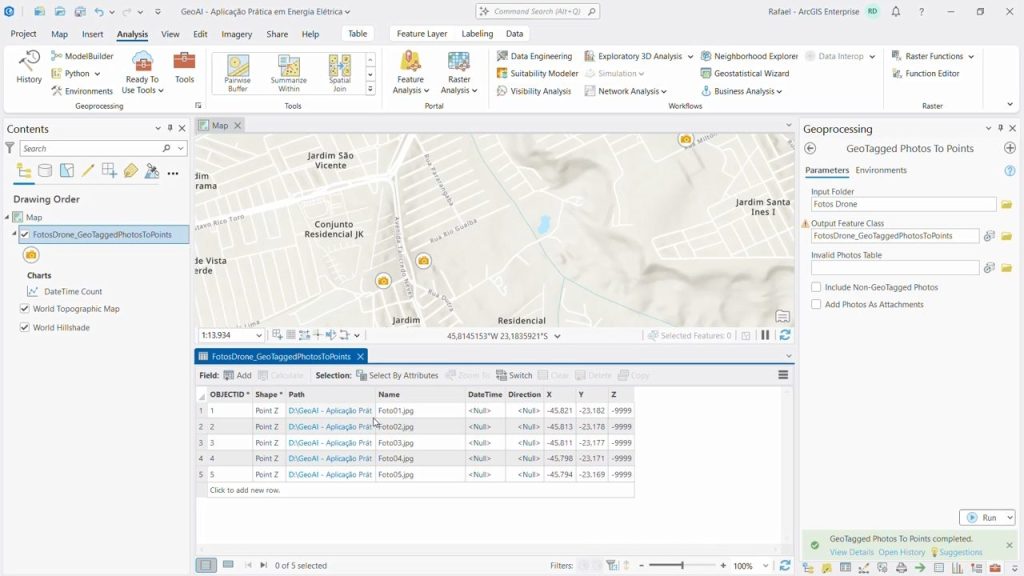
Task: Show selected records view toggle
Action: (x=228, y=565)
